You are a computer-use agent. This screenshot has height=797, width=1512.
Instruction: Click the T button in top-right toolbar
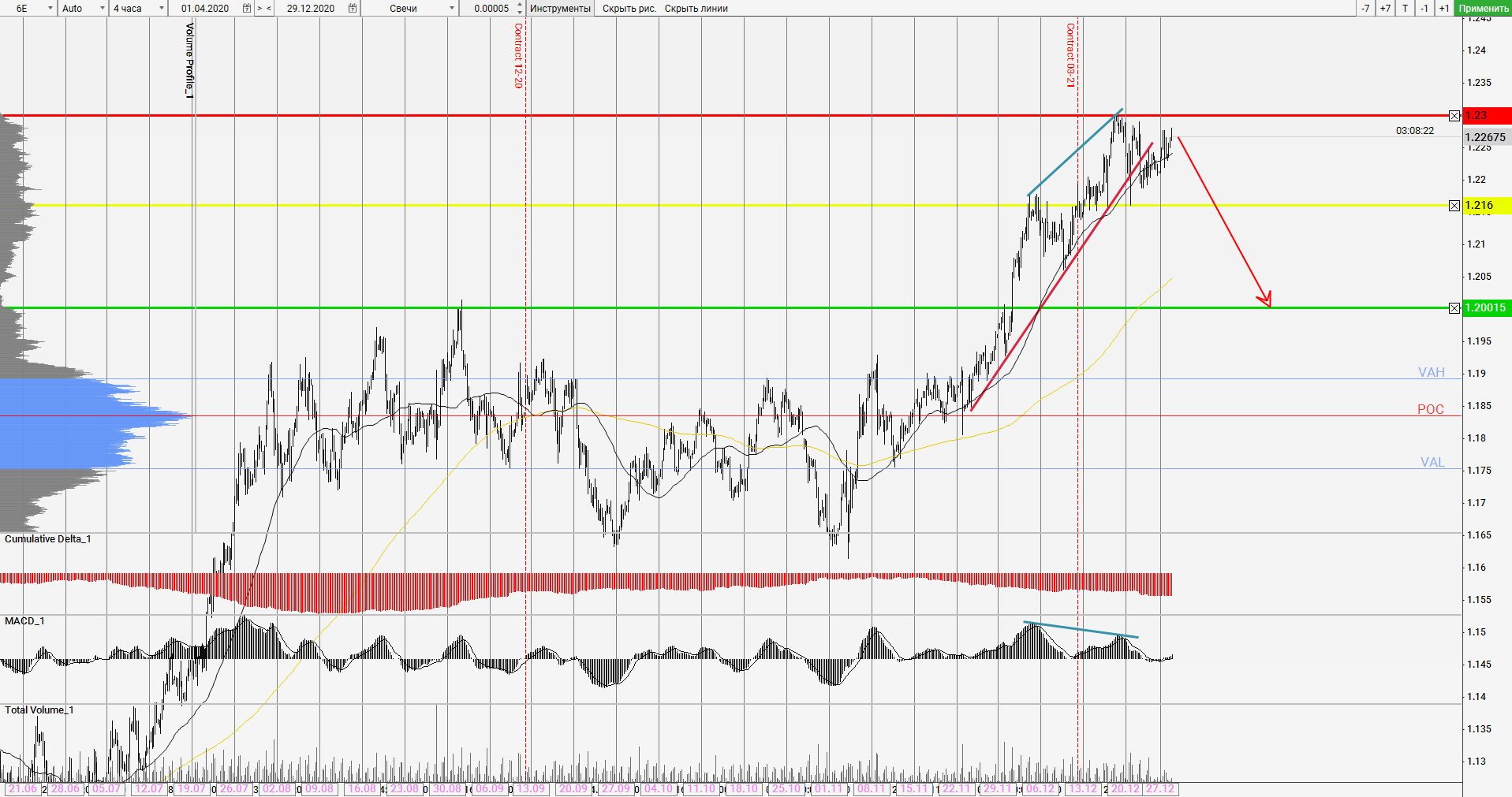pyautogui.click(x=1405, y=8)
